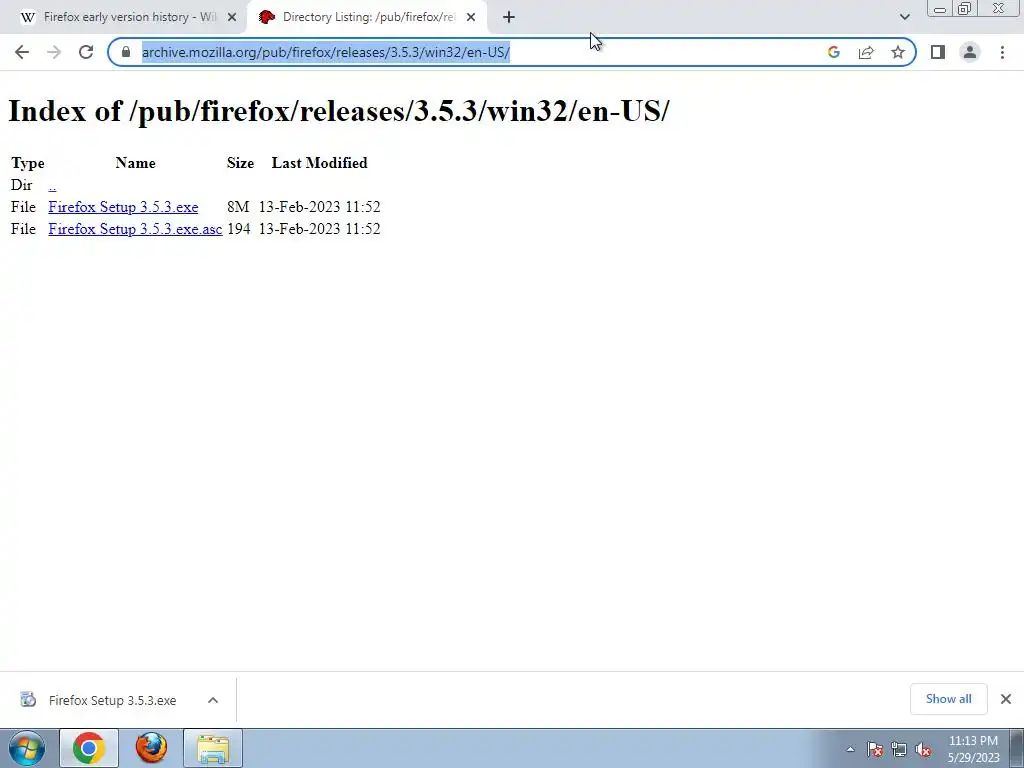Open the user profile avatar

click(970, 52)
